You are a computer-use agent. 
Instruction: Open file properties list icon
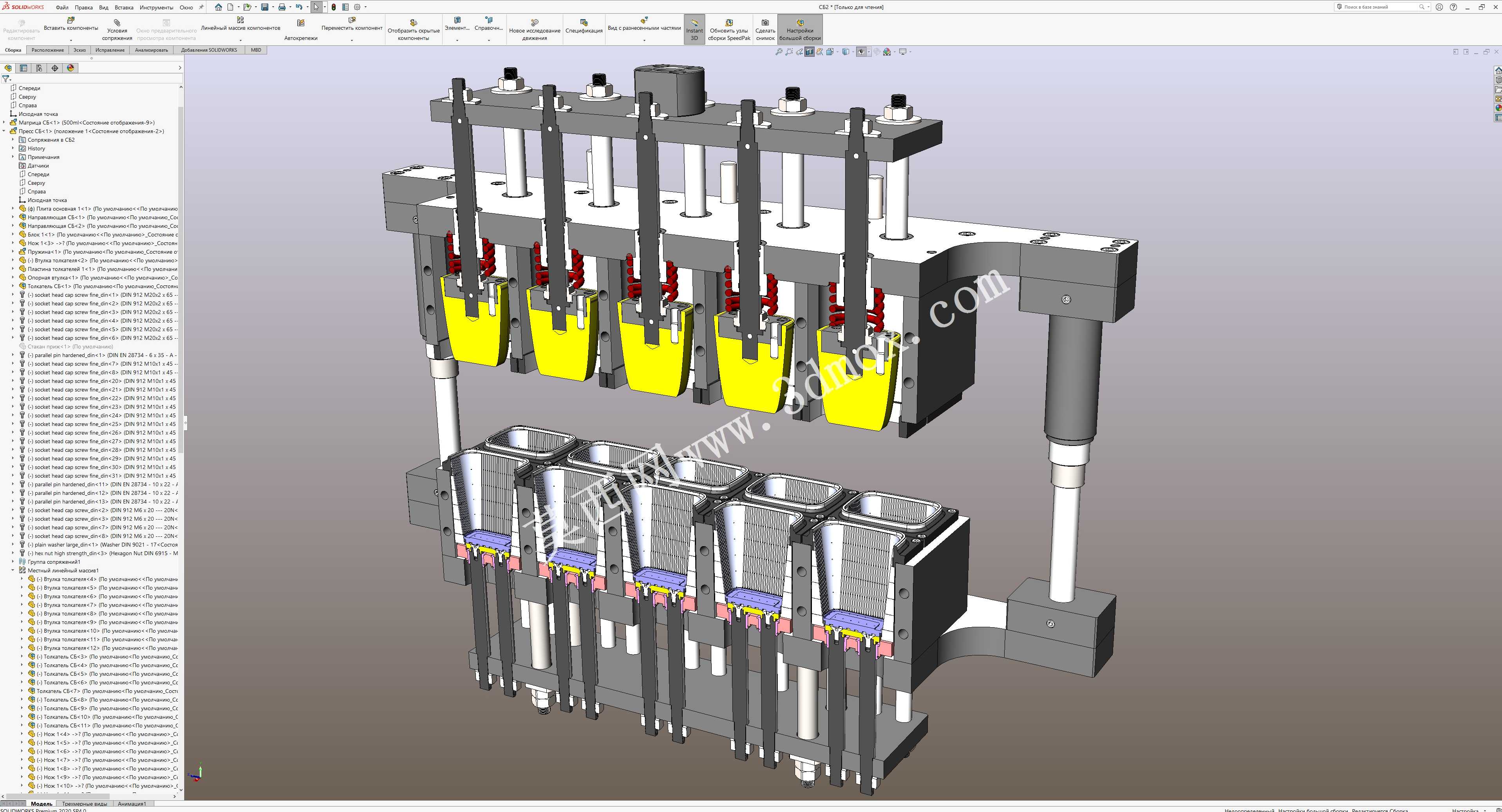(345, 7)
